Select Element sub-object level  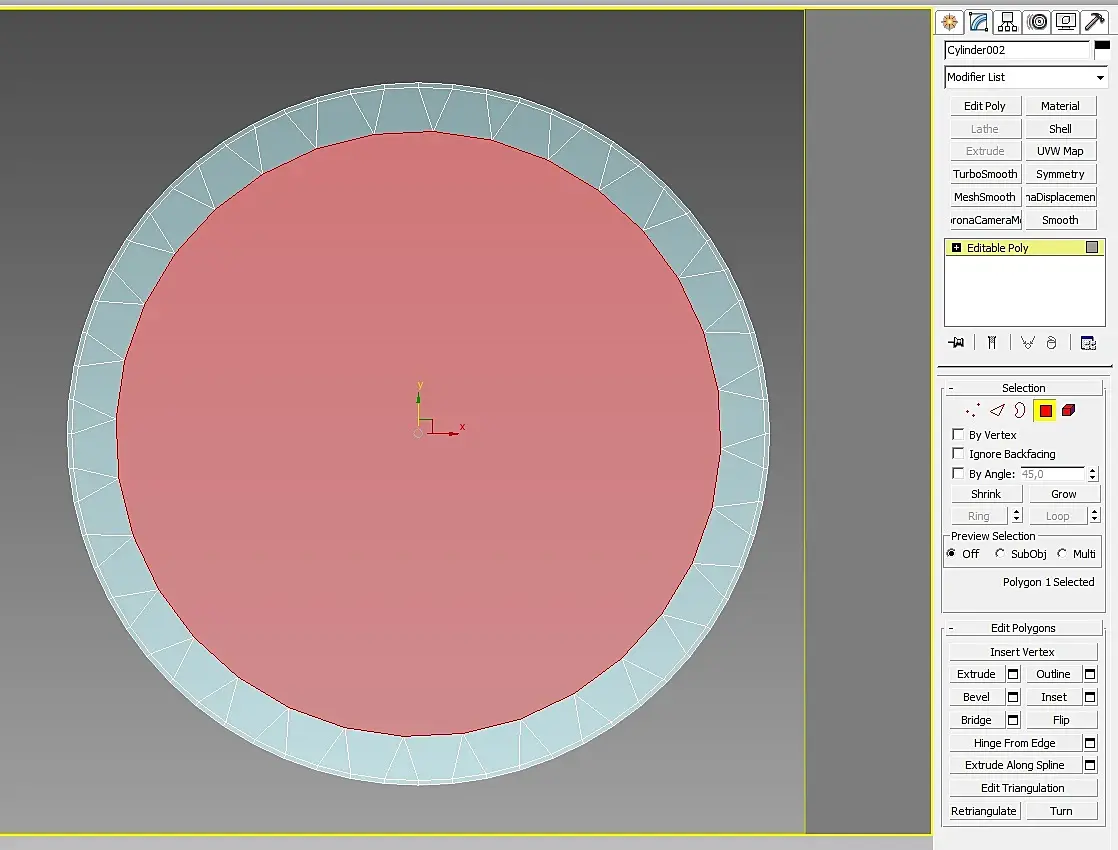(x=1068, y=410)
